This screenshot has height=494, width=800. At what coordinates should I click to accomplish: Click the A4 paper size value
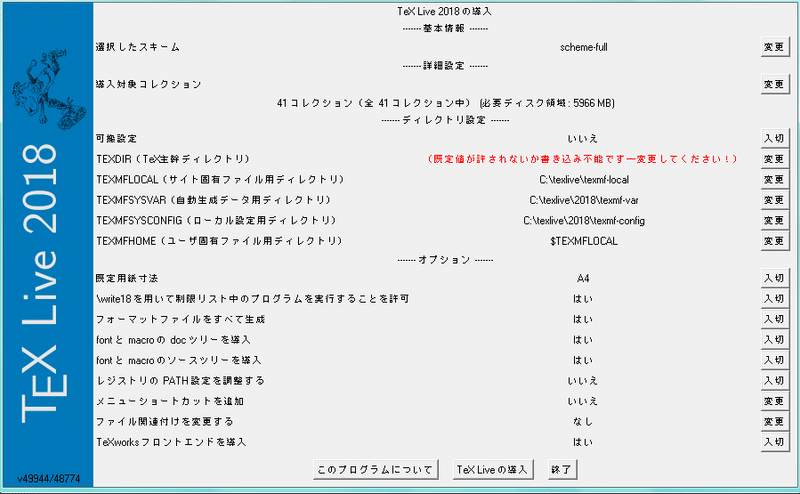[583, 279]
